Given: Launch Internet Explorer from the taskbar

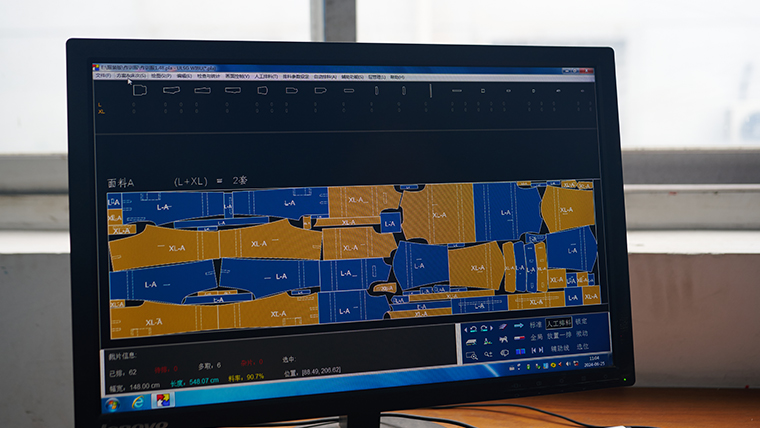Looking at the screenshot, I should pos(138,402).
